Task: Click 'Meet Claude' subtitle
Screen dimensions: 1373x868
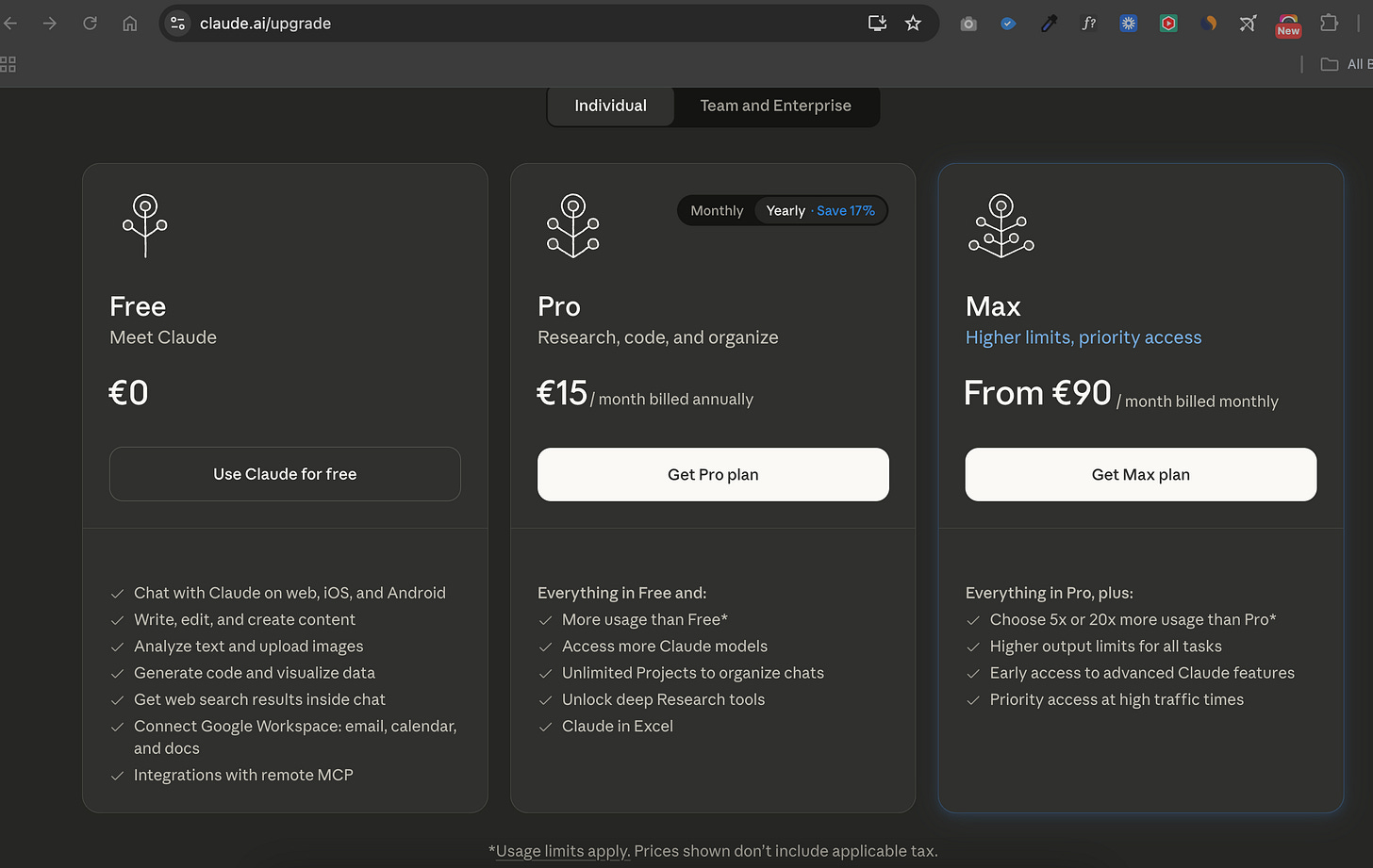Action: tap(163, 337)
